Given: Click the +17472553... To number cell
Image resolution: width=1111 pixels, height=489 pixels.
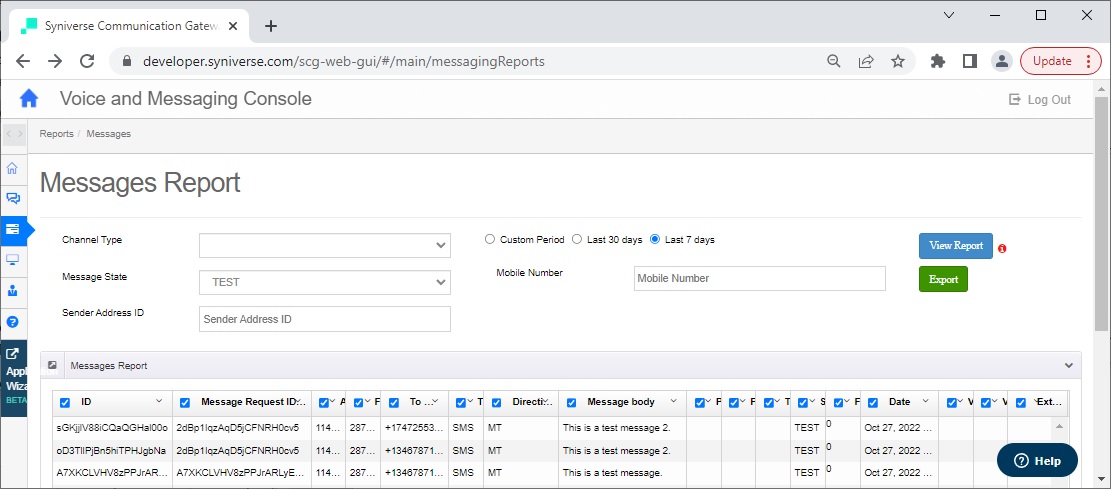Looking at the screenshot, I should pyautogui.click(x=414, y=428).
